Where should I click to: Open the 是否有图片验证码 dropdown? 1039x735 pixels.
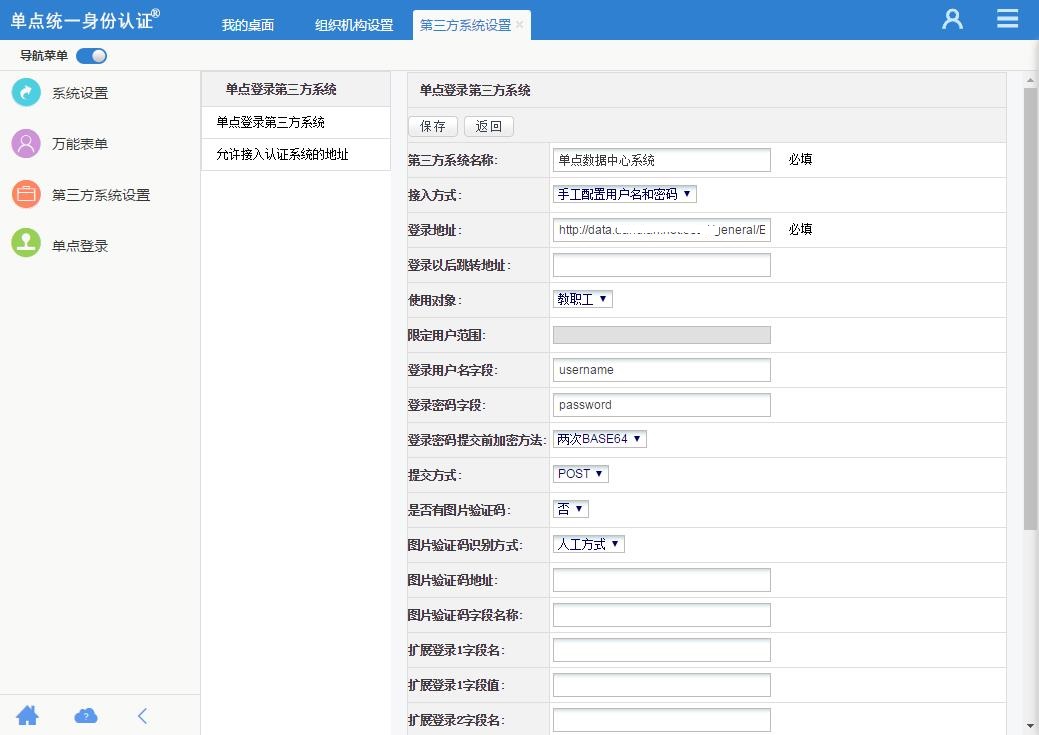(571, 509)
